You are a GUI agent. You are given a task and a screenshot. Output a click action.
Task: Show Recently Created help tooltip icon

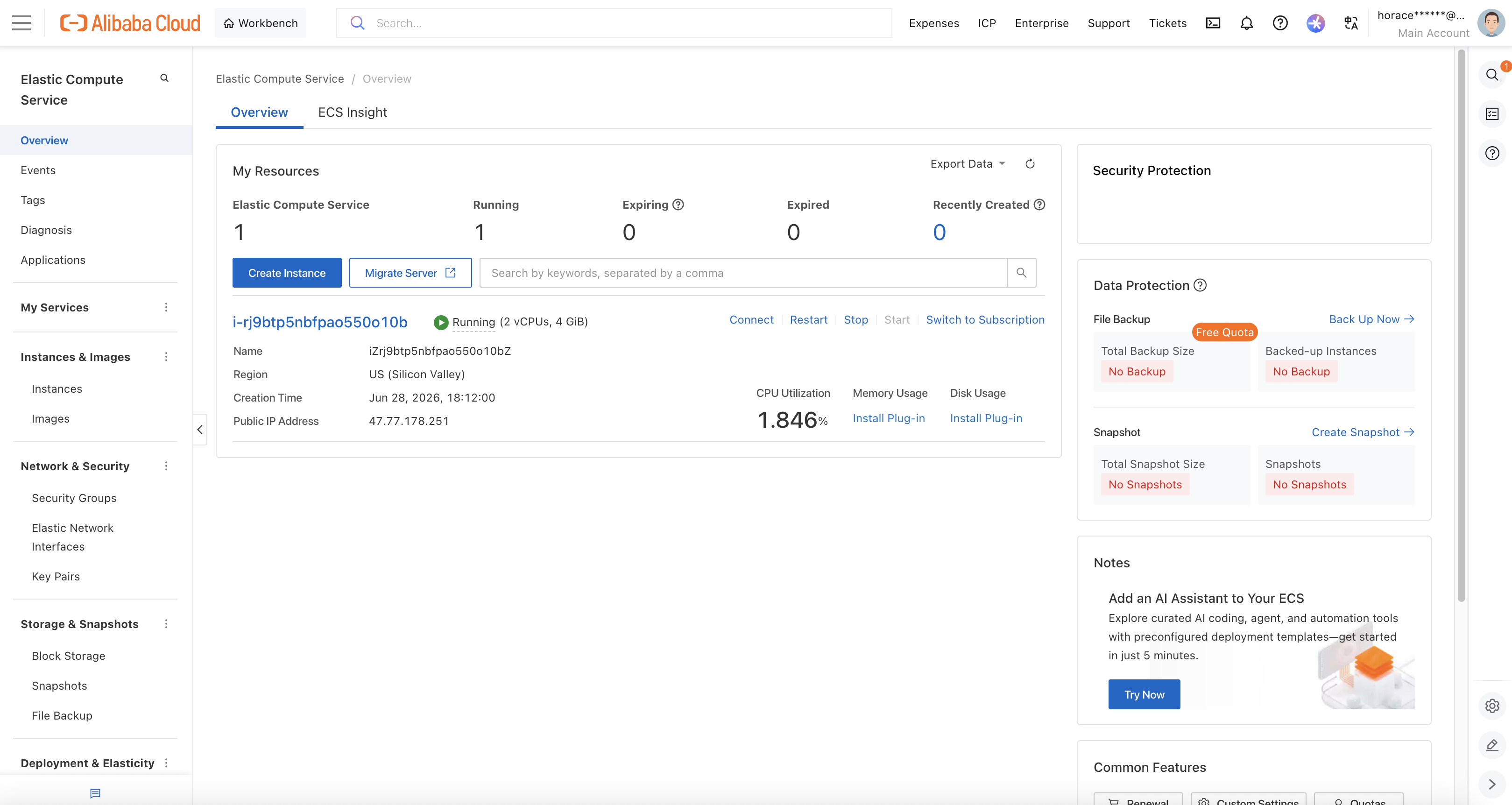[x=1039, y=204]
